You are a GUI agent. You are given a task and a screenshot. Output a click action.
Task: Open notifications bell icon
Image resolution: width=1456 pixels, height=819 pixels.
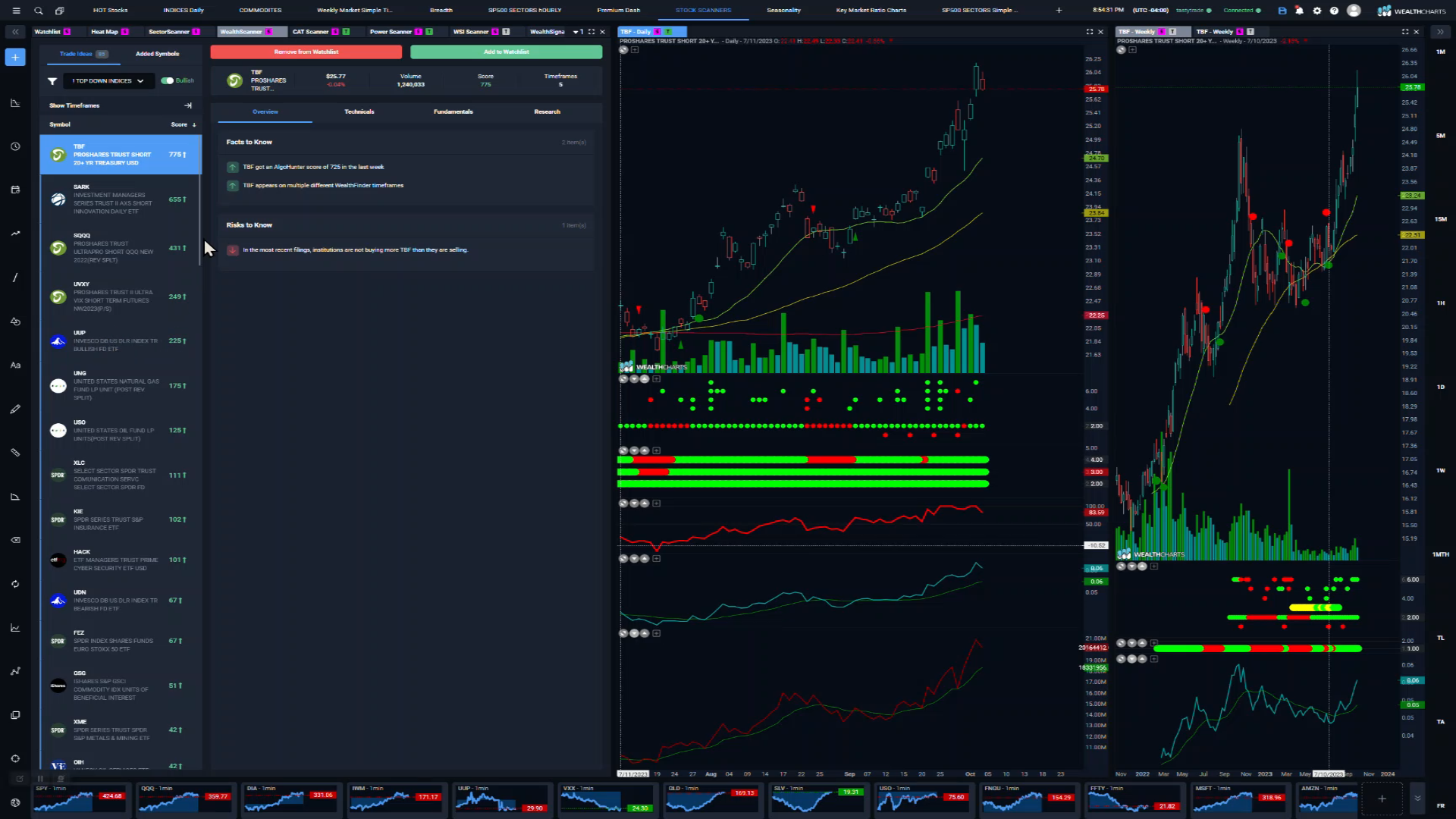point(1299,11)
